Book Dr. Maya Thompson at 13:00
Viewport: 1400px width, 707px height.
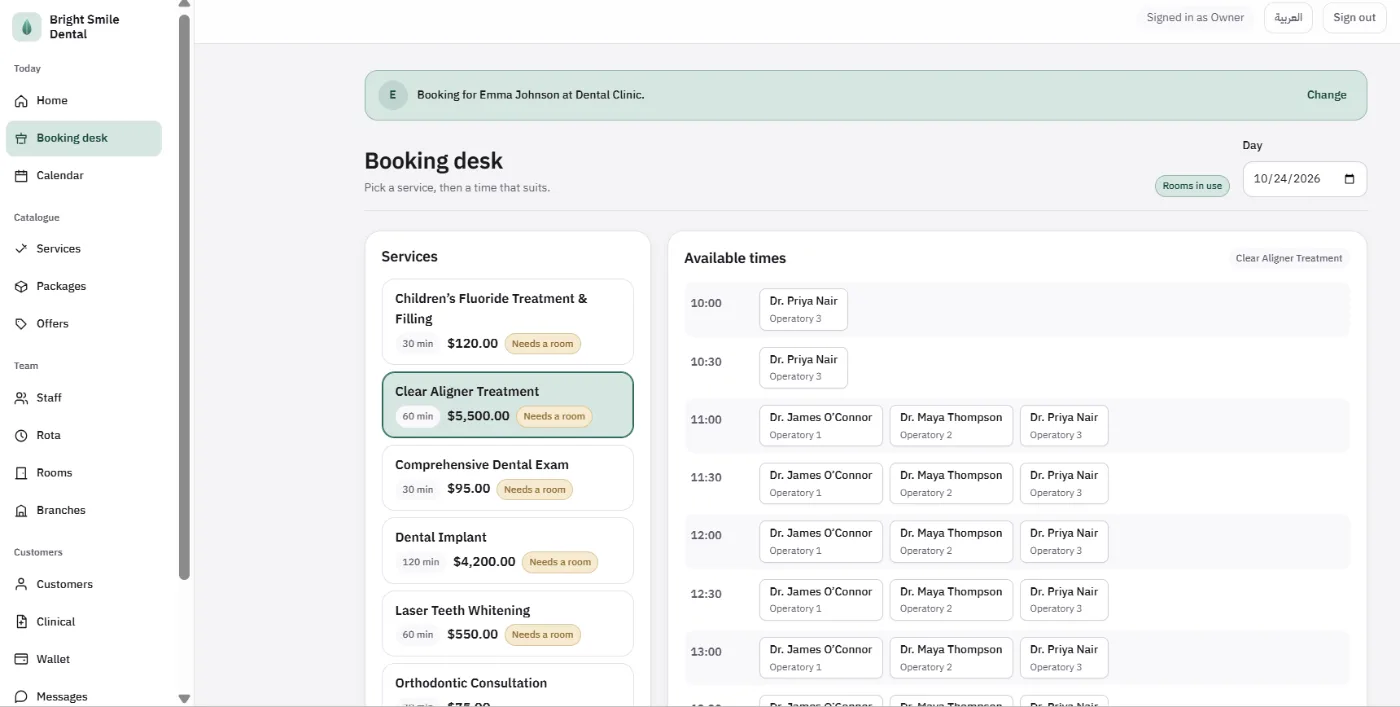951,658
